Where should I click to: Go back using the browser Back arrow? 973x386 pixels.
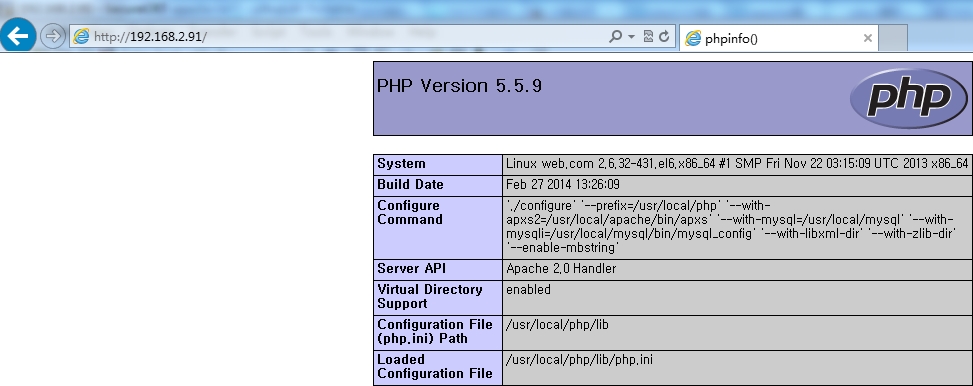[17, 35]
